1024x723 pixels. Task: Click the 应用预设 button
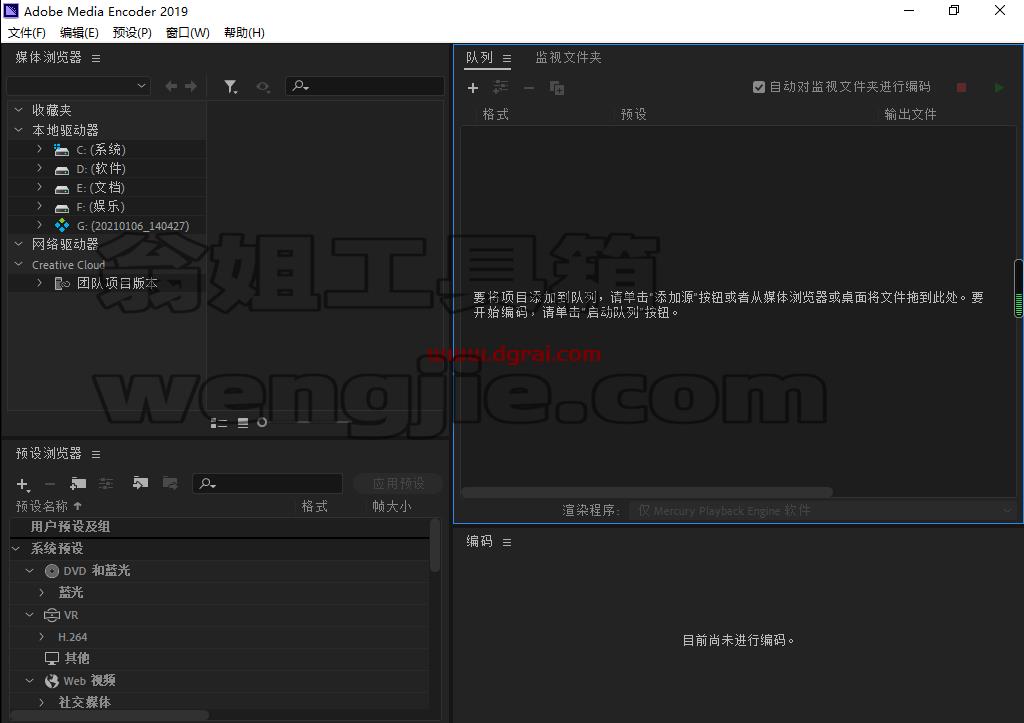click(398, 483)
